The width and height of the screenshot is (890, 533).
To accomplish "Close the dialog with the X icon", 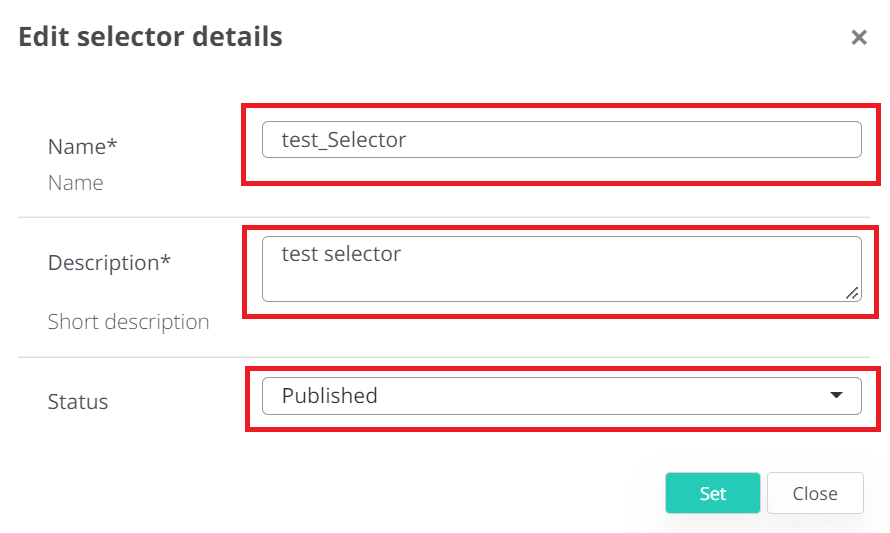I will click(858, 38).
